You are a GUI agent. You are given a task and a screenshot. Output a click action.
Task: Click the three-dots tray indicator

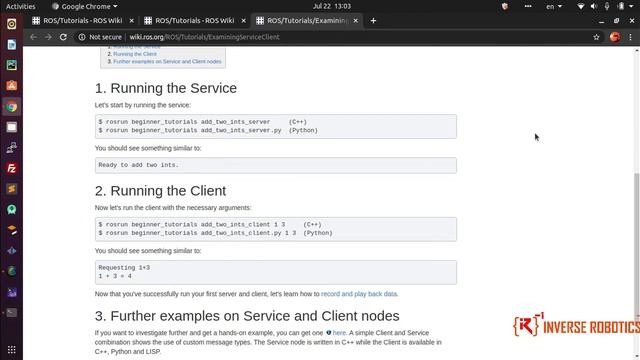coord(528,6)
